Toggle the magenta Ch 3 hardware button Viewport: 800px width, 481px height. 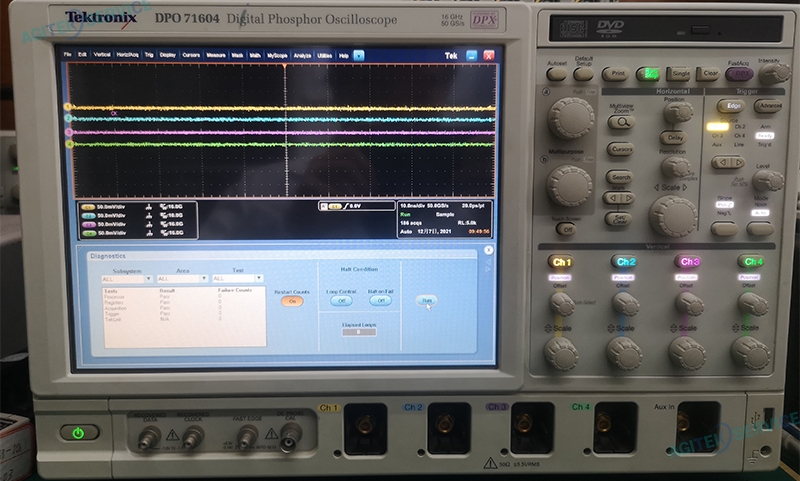pos(689,262)
